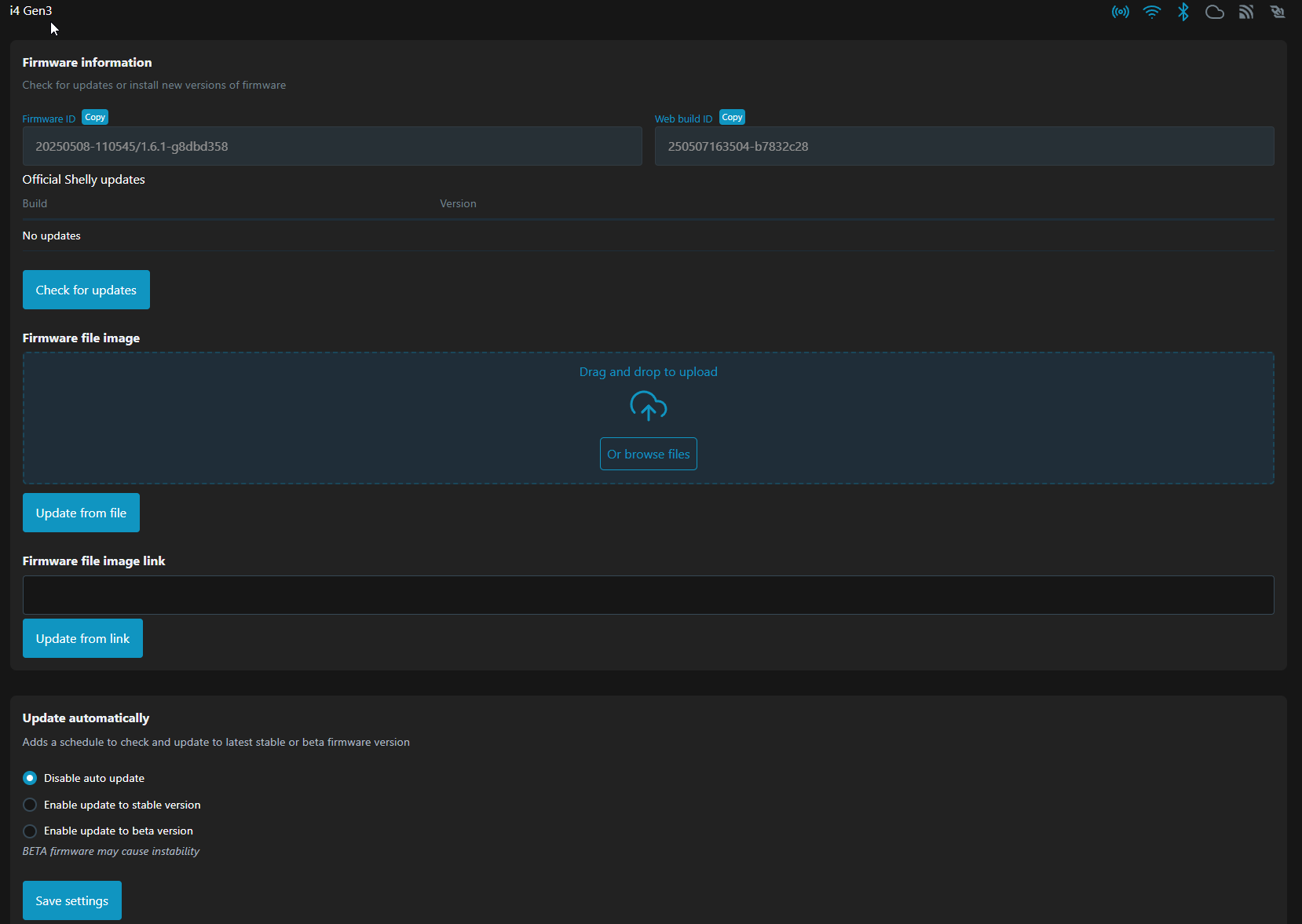Click the Wi-Fi status icon
Image resolution: width=1302 pixels, height=924 pixels.
[x=1151, y=12]
